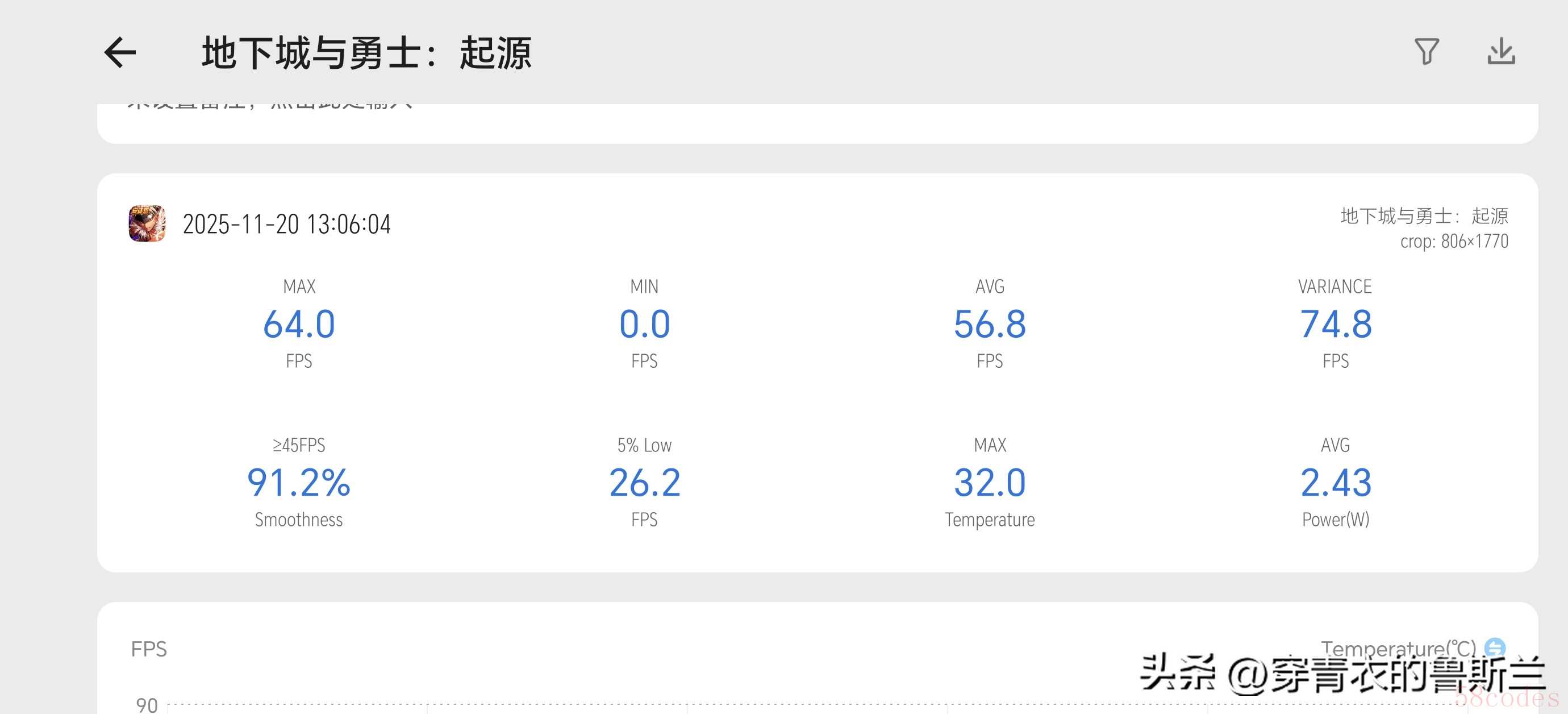Tap the crop: 806×1770 label

[x=1454, y=242]
